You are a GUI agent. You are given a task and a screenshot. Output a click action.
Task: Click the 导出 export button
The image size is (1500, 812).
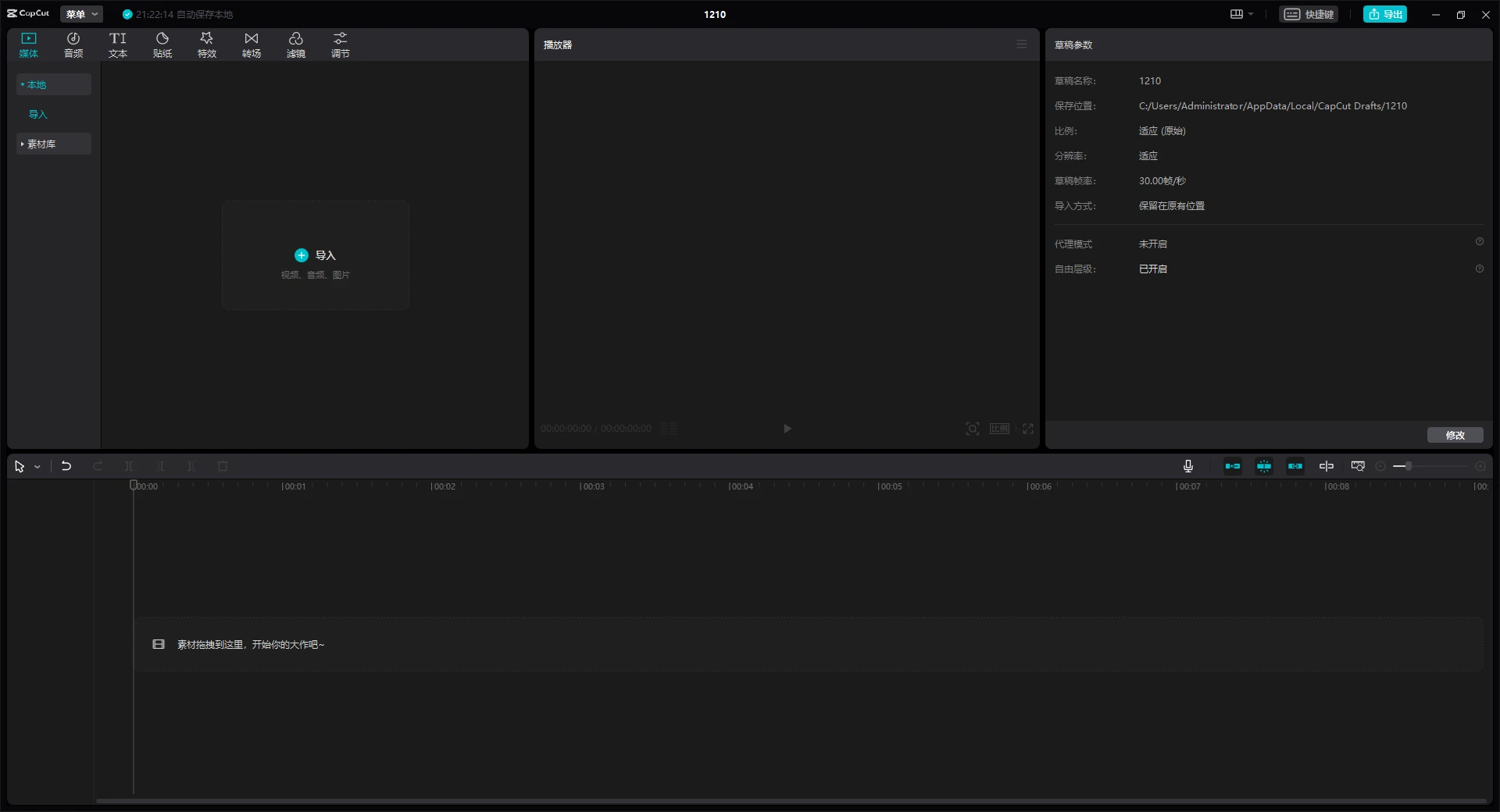[x=1385, y=14]
